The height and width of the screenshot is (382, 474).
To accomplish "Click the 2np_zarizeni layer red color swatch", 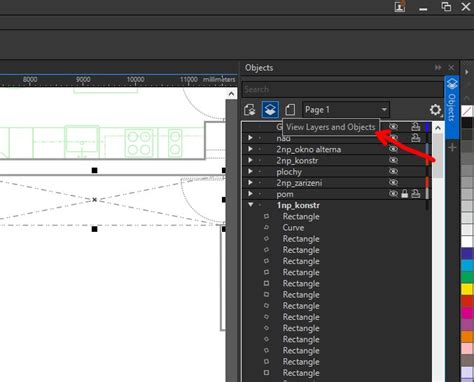I will pos(427,182).
